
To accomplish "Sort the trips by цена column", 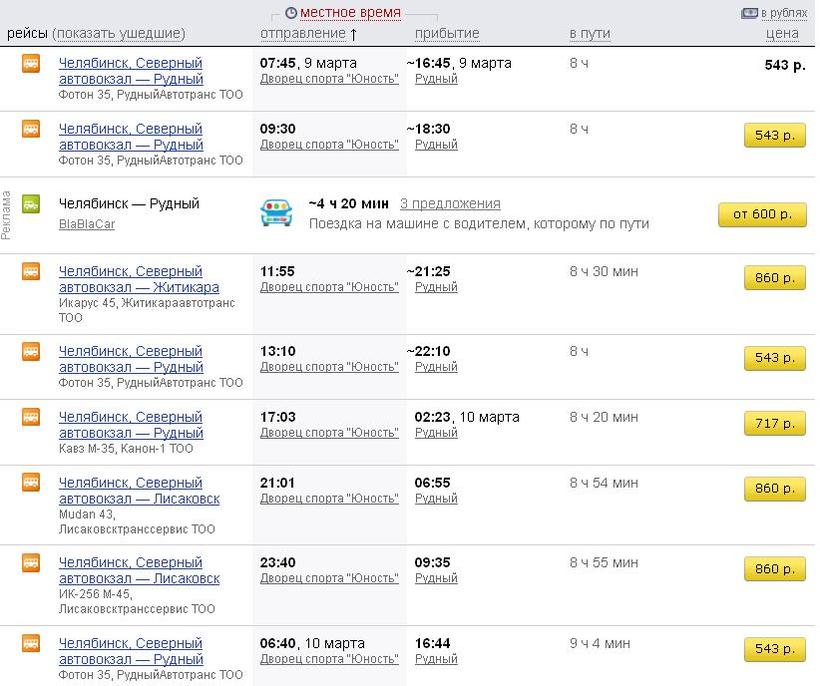I will (x=782, y=33).
